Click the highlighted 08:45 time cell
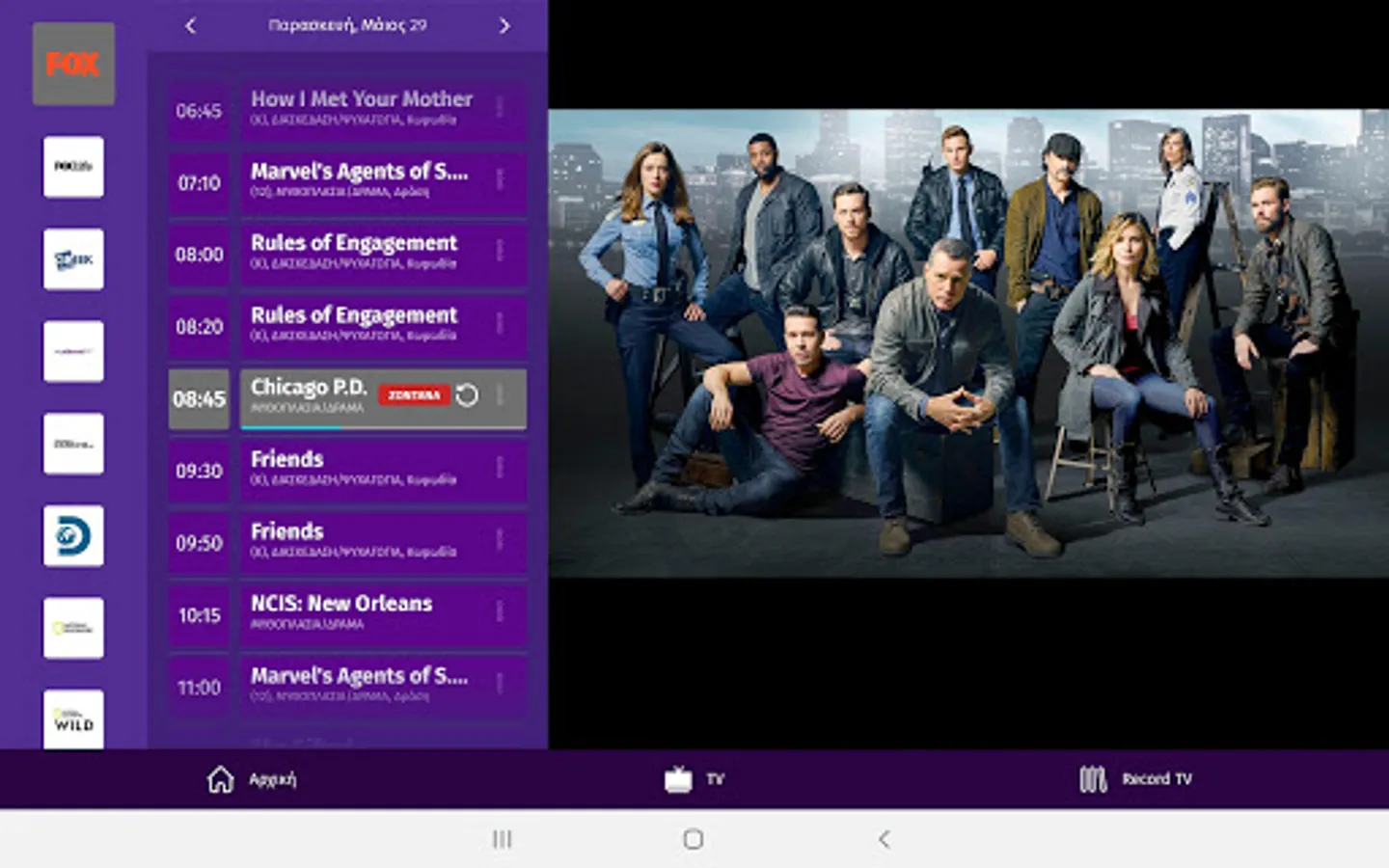This screenshot has height=868, width=1389. click(199, 398)
